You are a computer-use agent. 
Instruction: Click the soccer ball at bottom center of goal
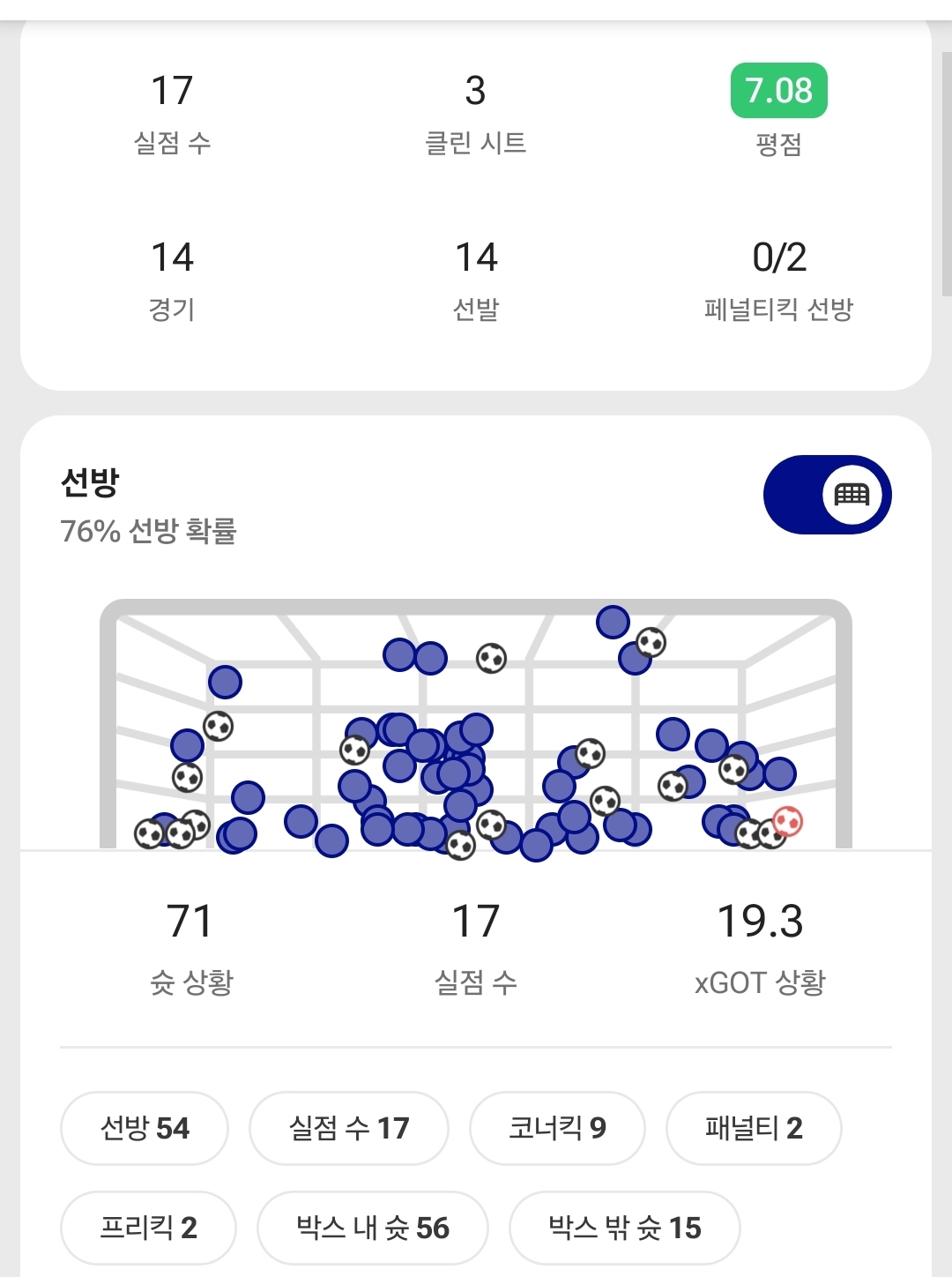click(x=461, y=845)
